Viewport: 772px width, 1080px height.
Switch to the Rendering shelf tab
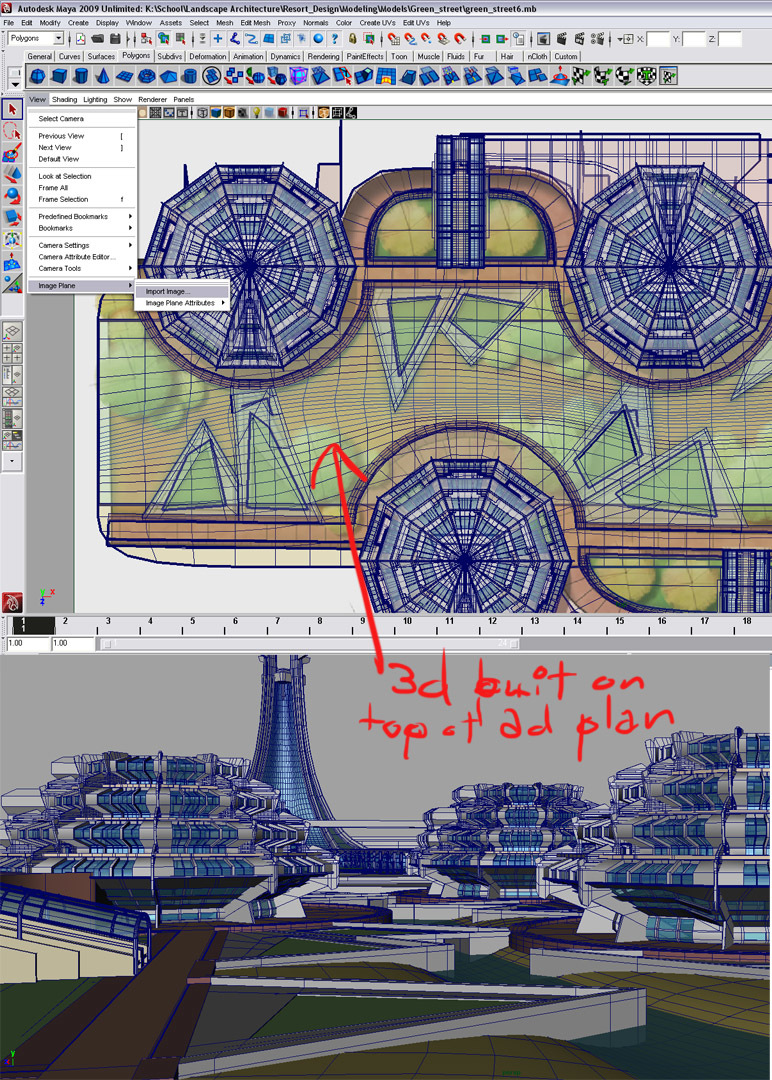323,57
